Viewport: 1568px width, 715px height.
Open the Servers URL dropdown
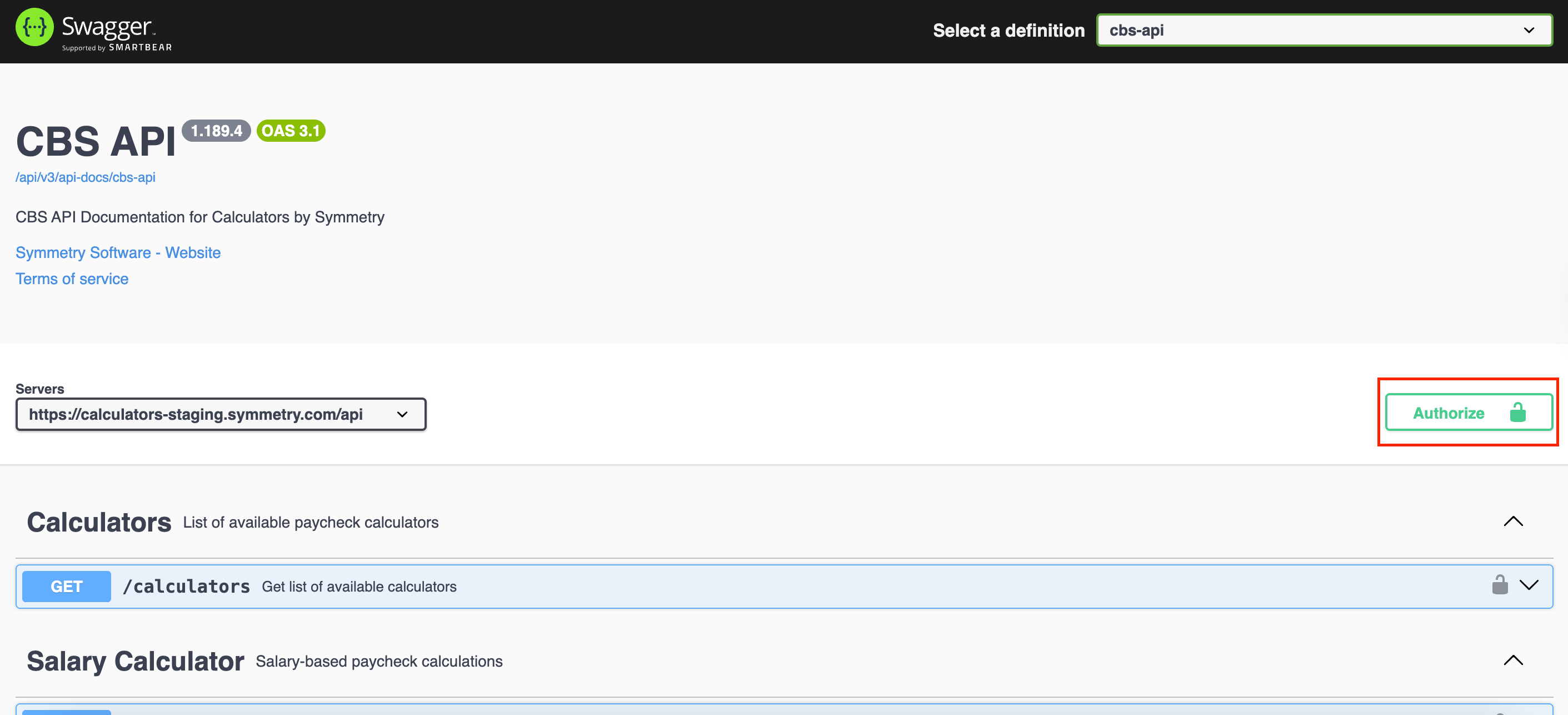tap(221, 414)
